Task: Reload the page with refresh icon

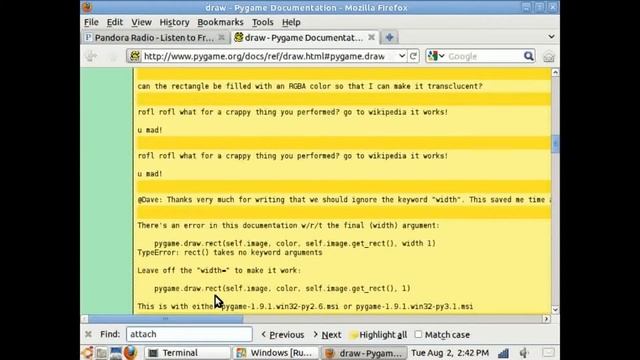Action: pyautogui.click(x=413, y=56)
